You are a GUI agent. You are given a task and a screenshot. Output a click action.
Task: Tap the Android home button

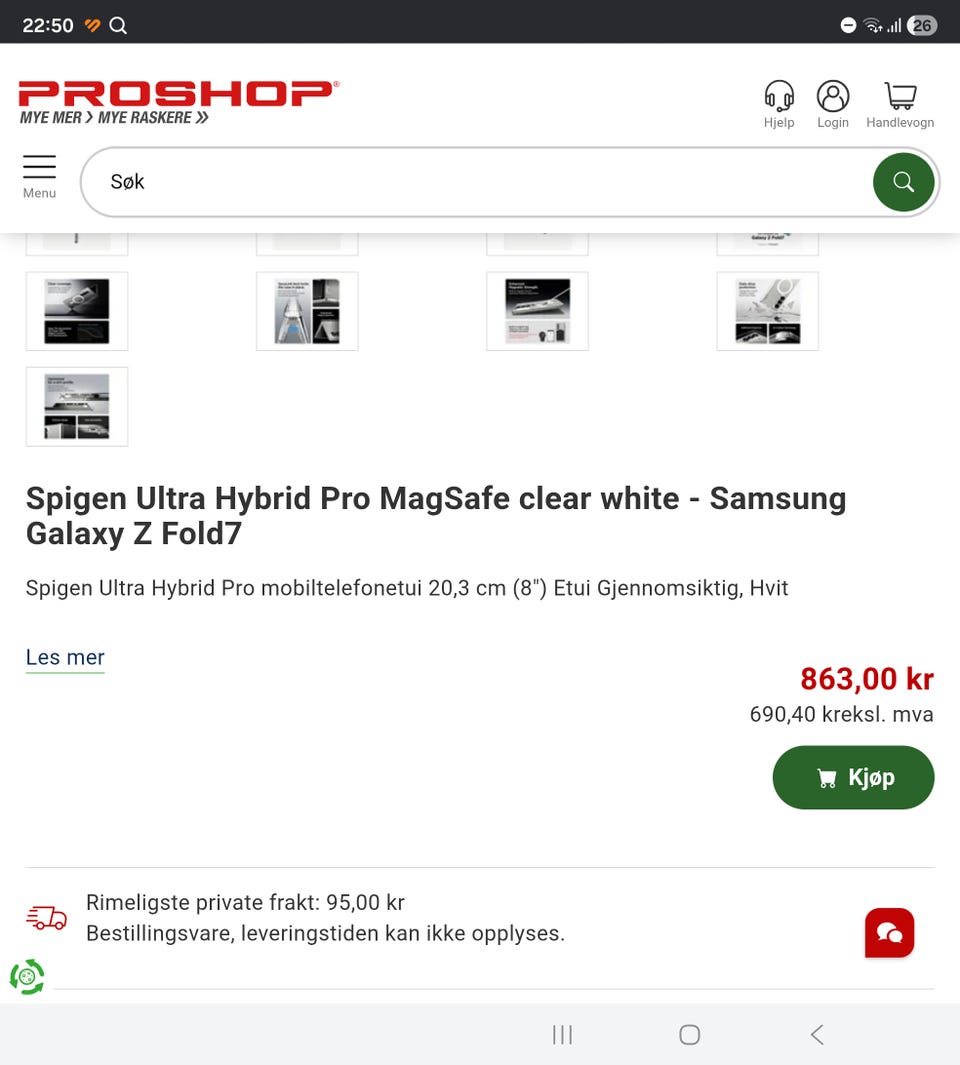click(690, 1034)
